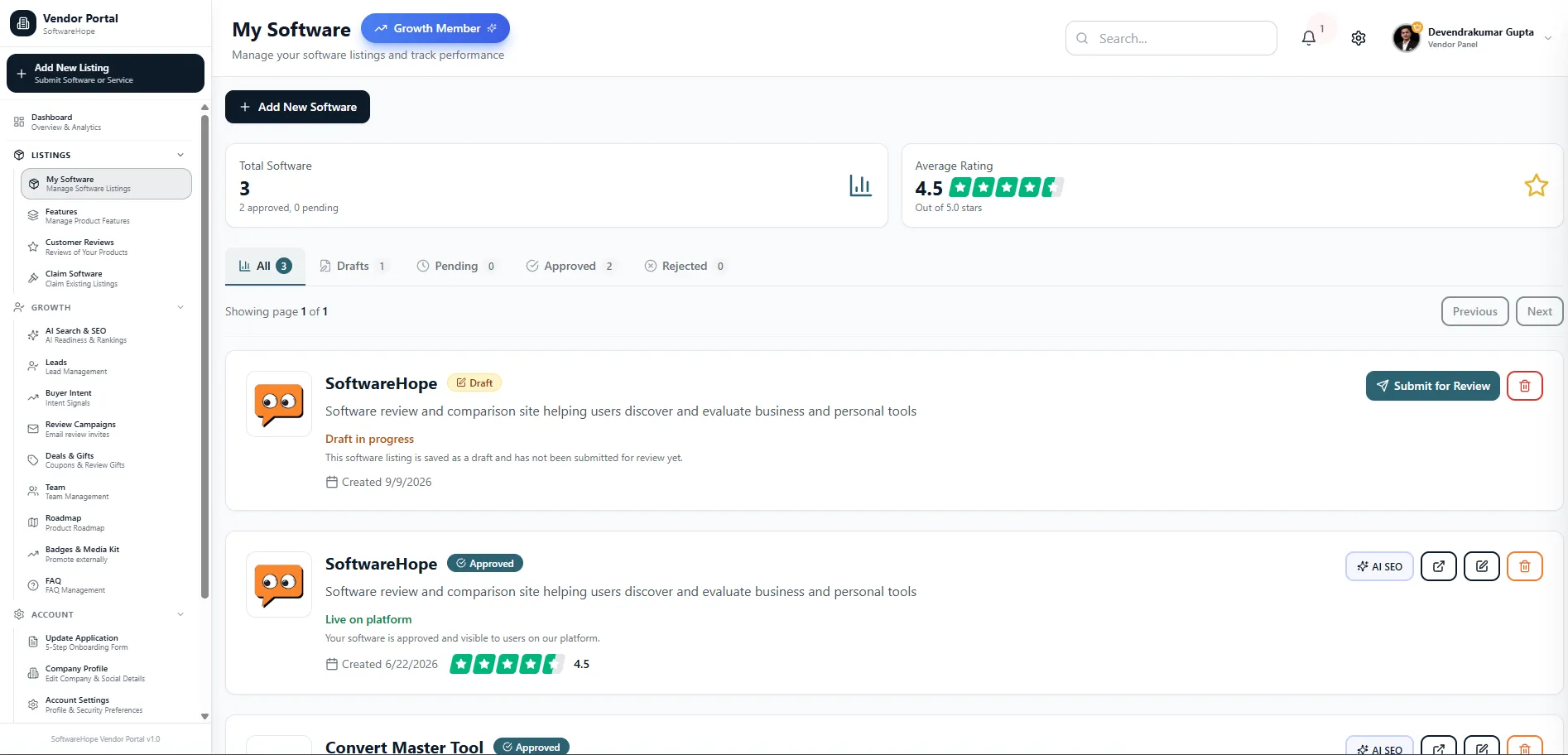Open Product Roadmap in sidebar
Viewport: 1568px width, 755px height.
coord(106,523)
